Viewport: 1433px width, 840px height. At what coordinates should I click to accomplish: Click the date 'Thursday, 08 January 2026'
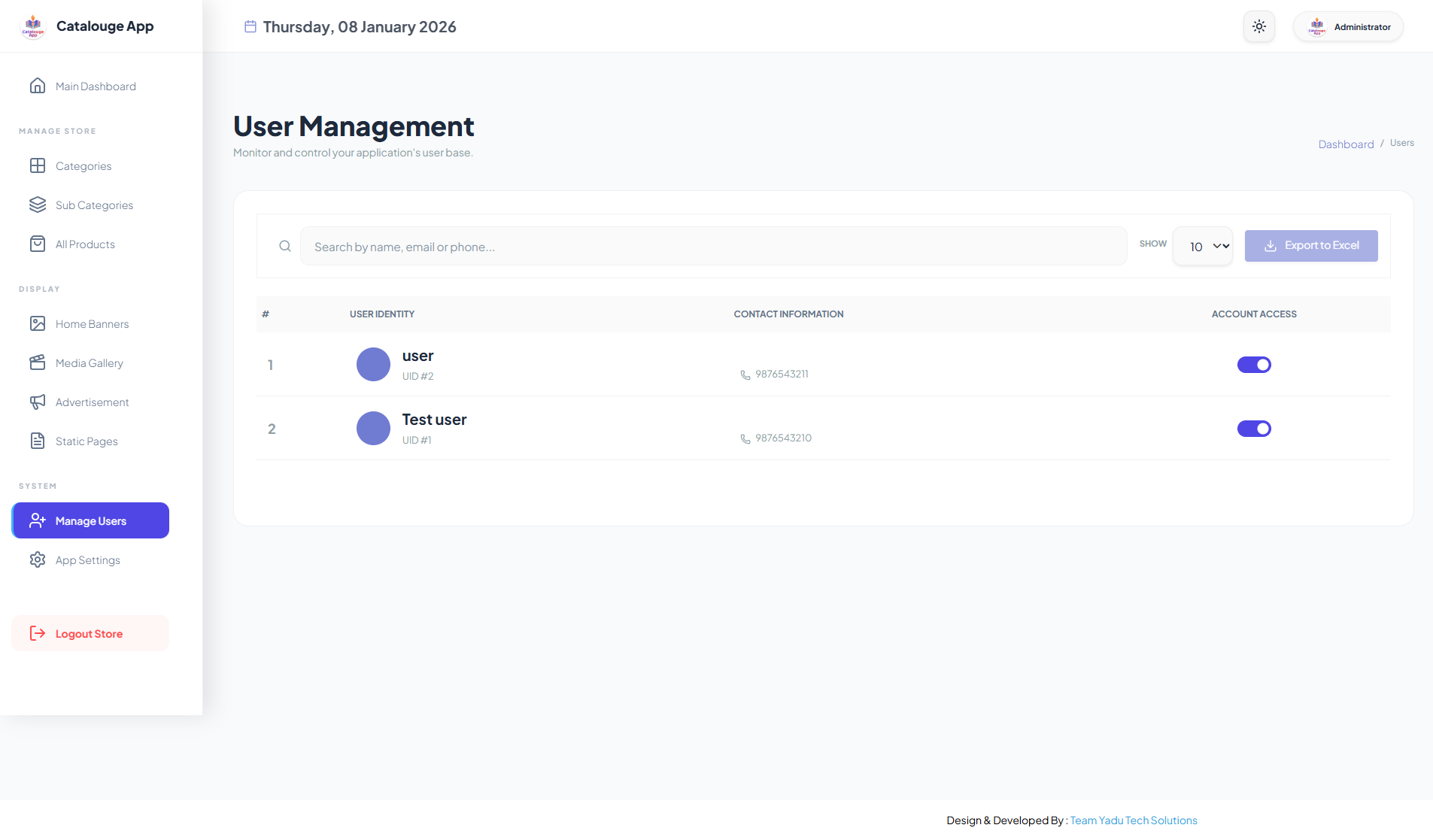click(x=360, y=27)
